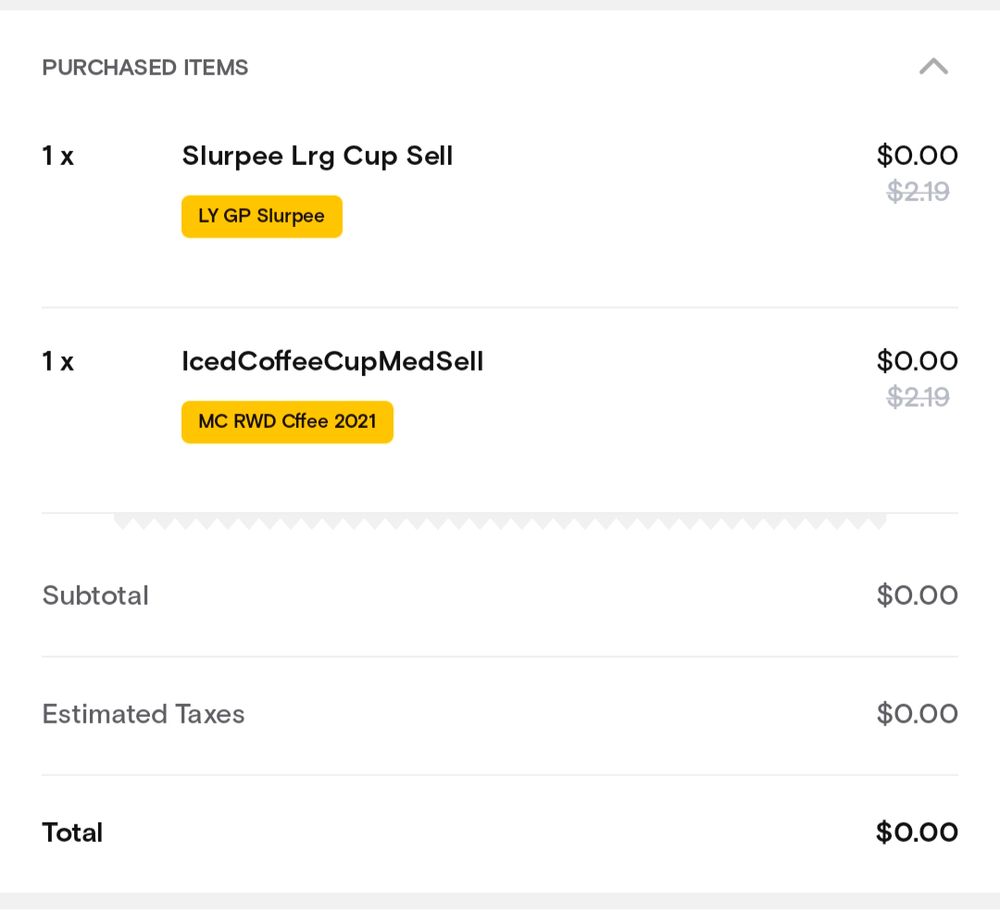Image resolution: width=1000 pixels, height=918 pixels.
Task: Click the Slurpee $0.00 price
Action: 917,155
